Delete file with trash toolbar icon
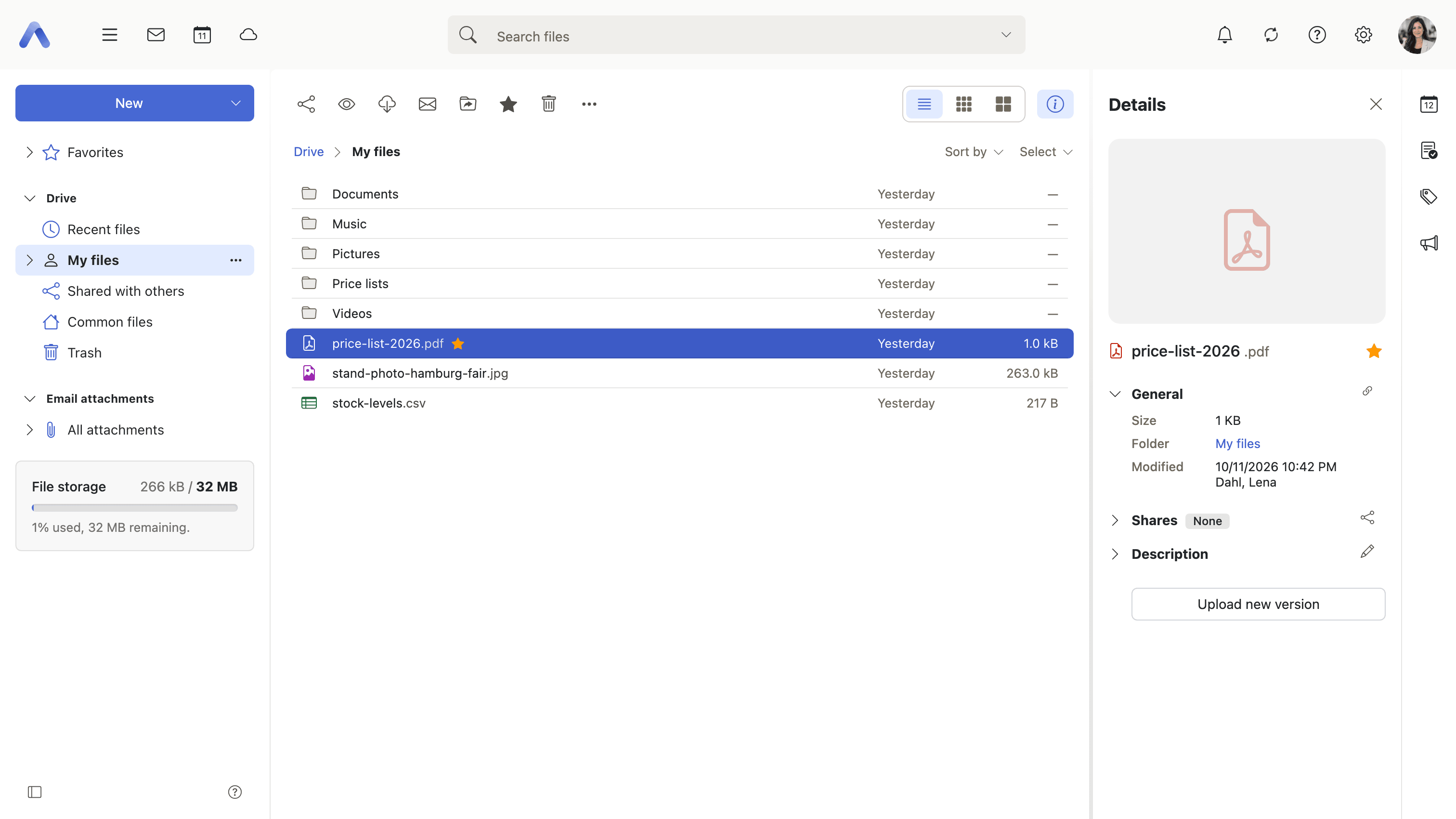 point(549,104)
